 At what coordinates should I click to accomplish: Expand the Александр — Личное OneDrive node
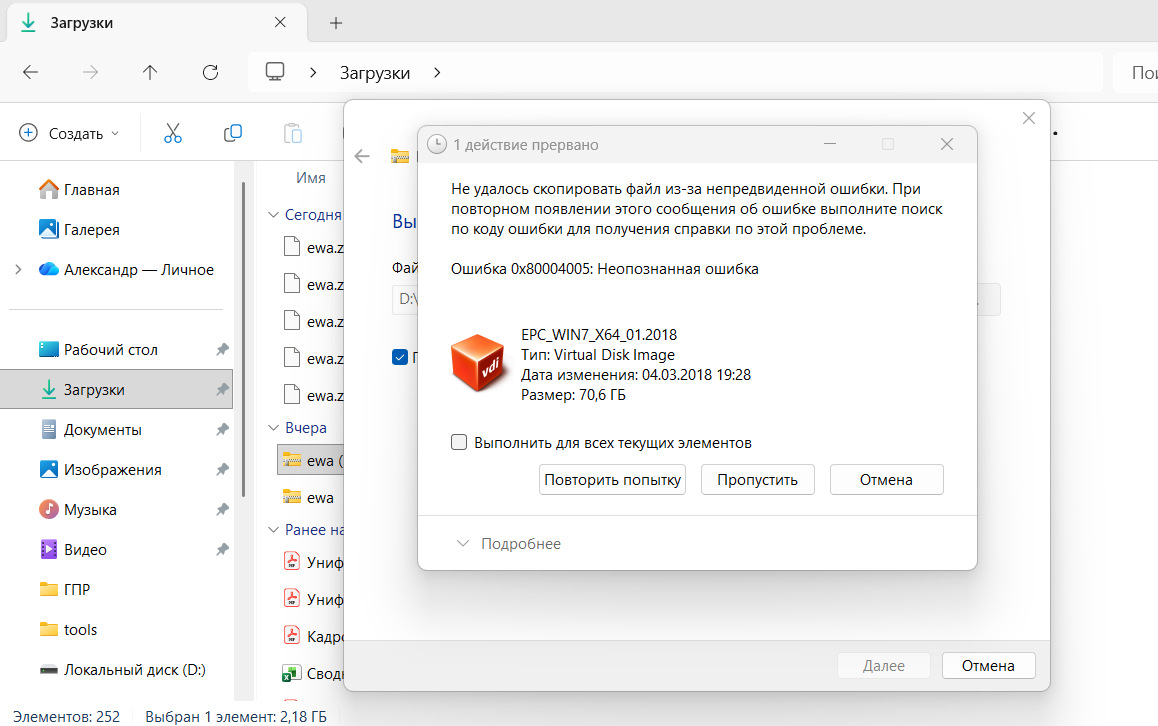tap(18, 270)
